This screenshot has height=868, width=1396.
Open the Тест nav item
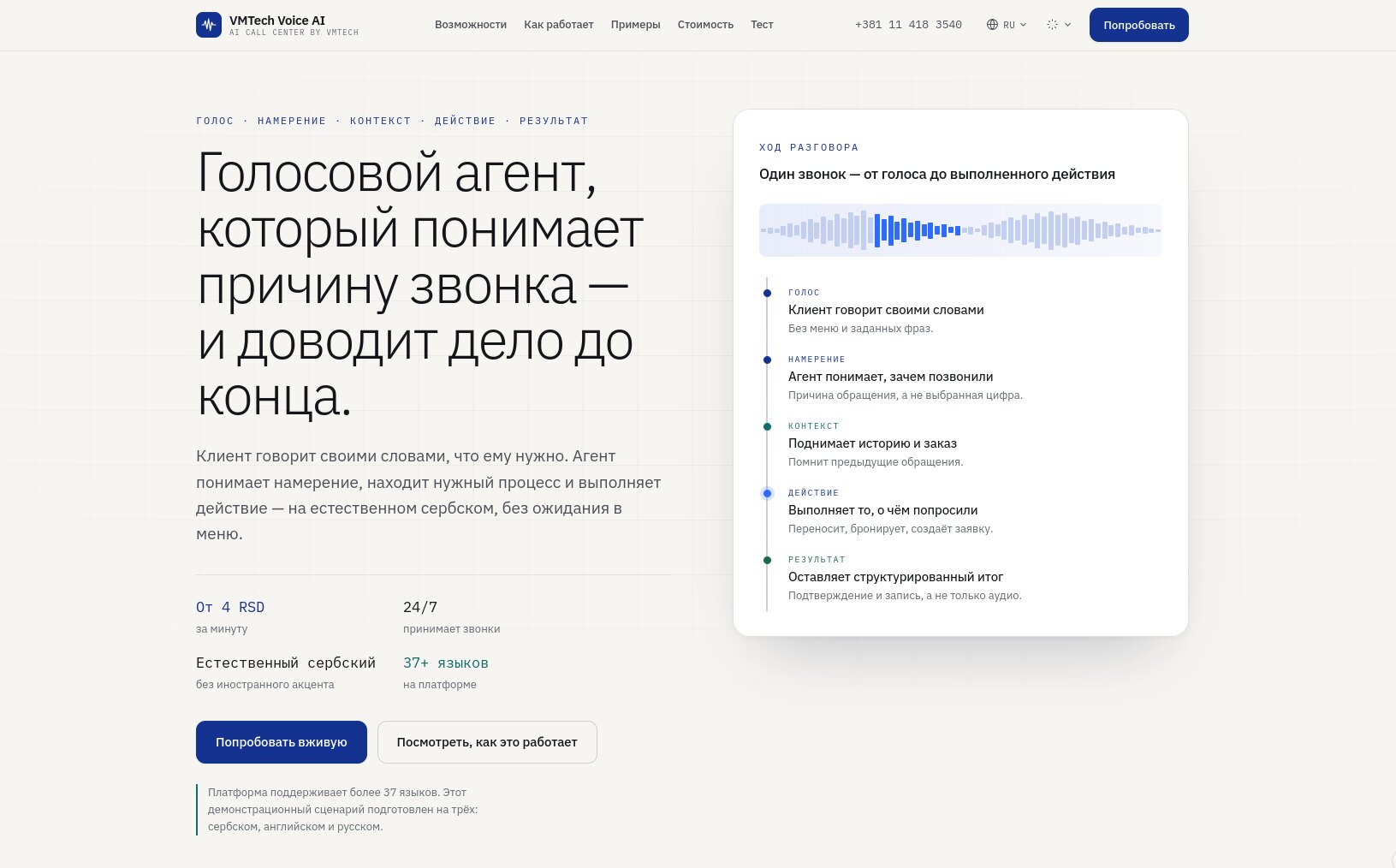coord(762,25)
